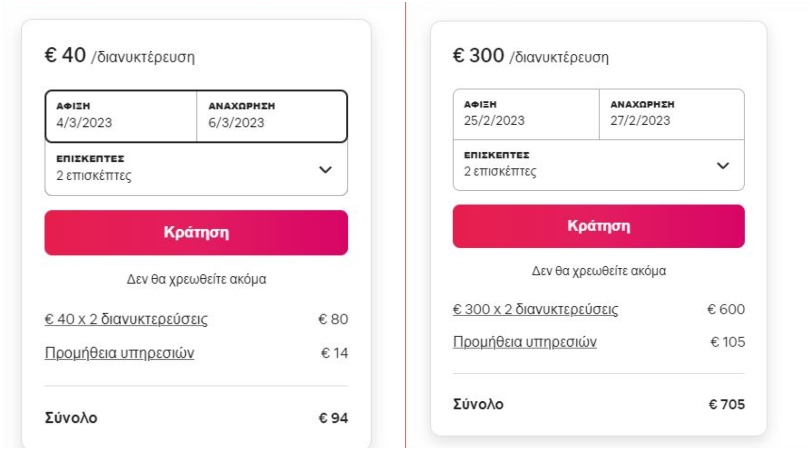The height and width of the screenshot is (450, 810).
Task: Expand guests chevron in the €300 card
Action: (723, 165)
